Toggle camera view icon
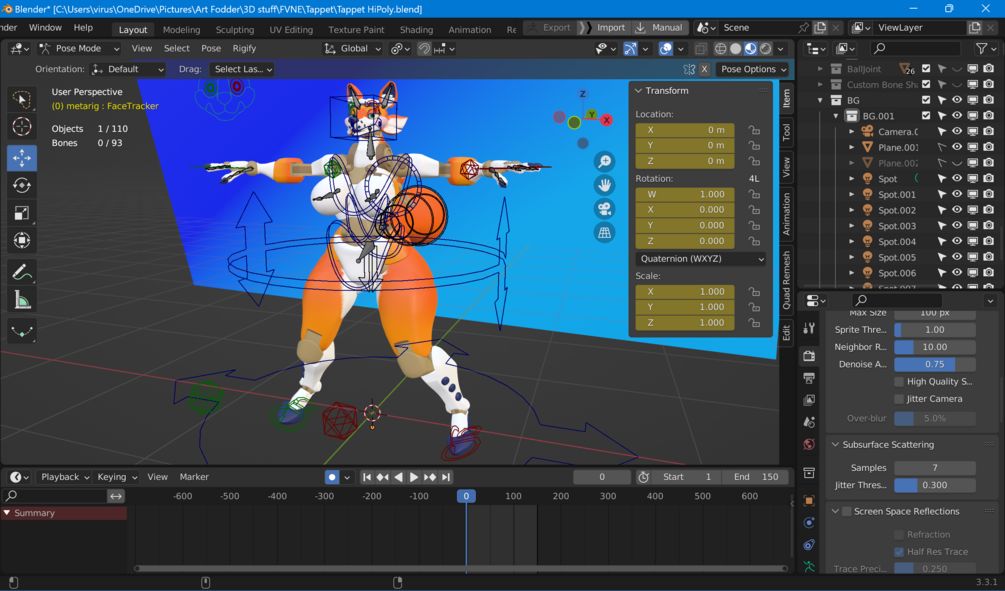1005x591 pixels. (x=604, y=209)
